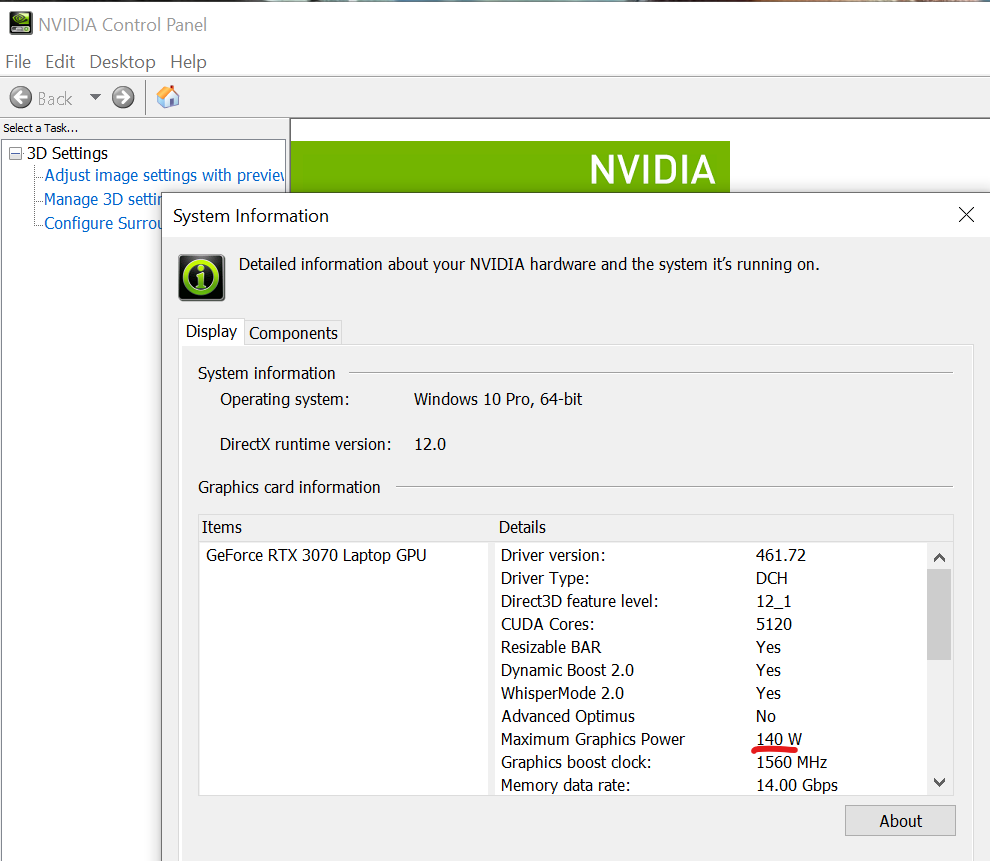Open the Edit menu
Viewport: 990px width, 861px height.
point(60,62)
